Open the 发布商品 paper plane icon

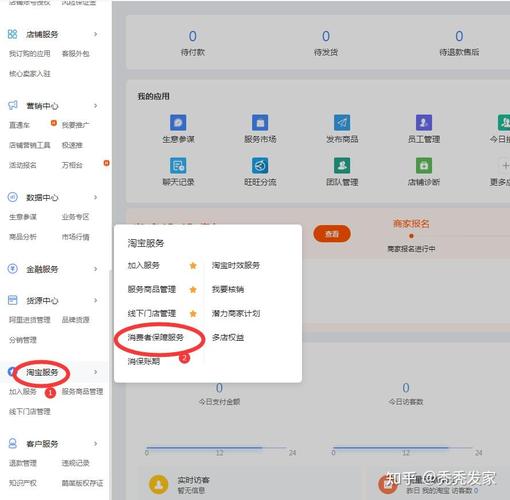pos(342,123)
